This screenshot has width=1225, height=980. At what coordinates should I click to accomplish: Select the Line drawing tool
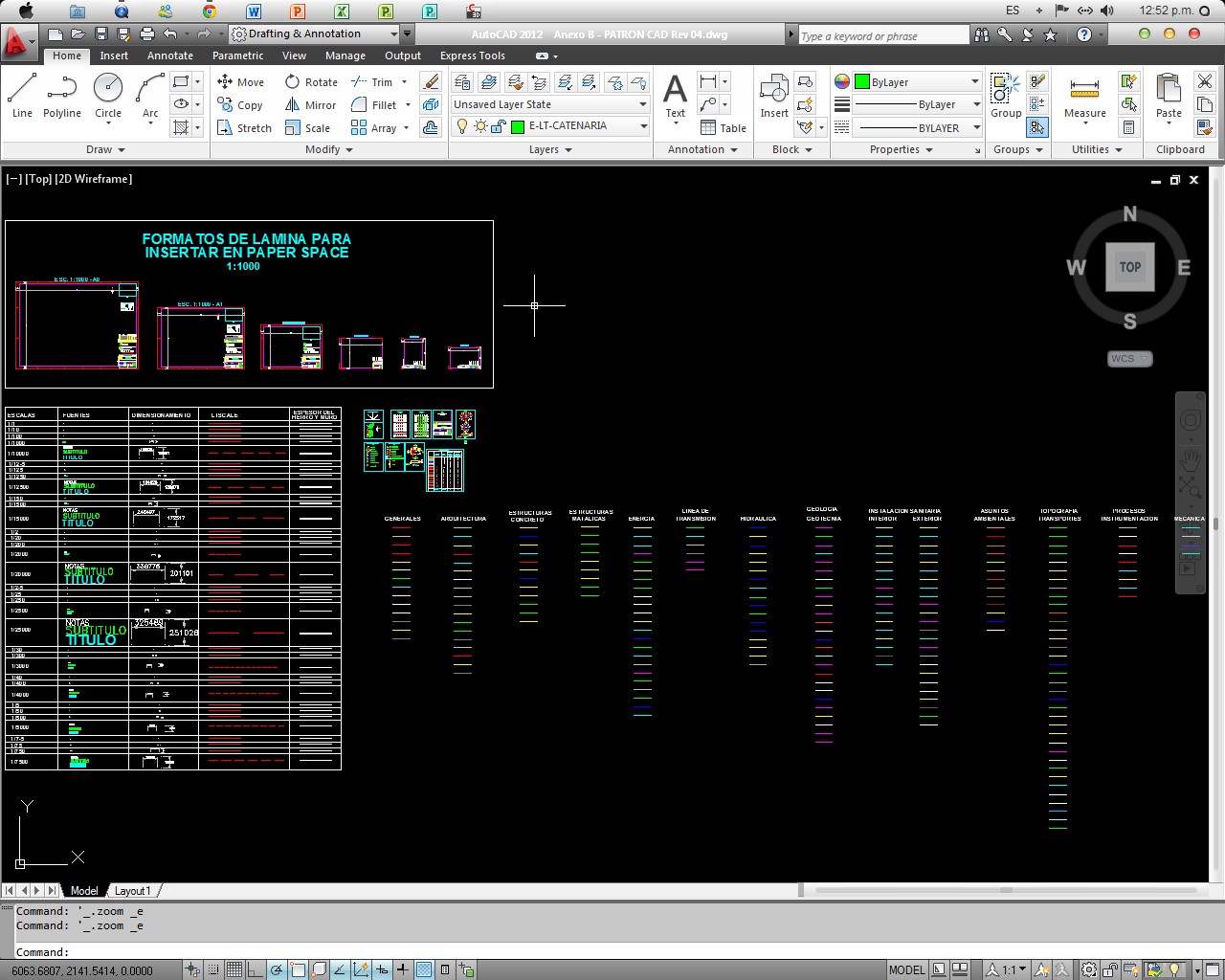point(22,96)
